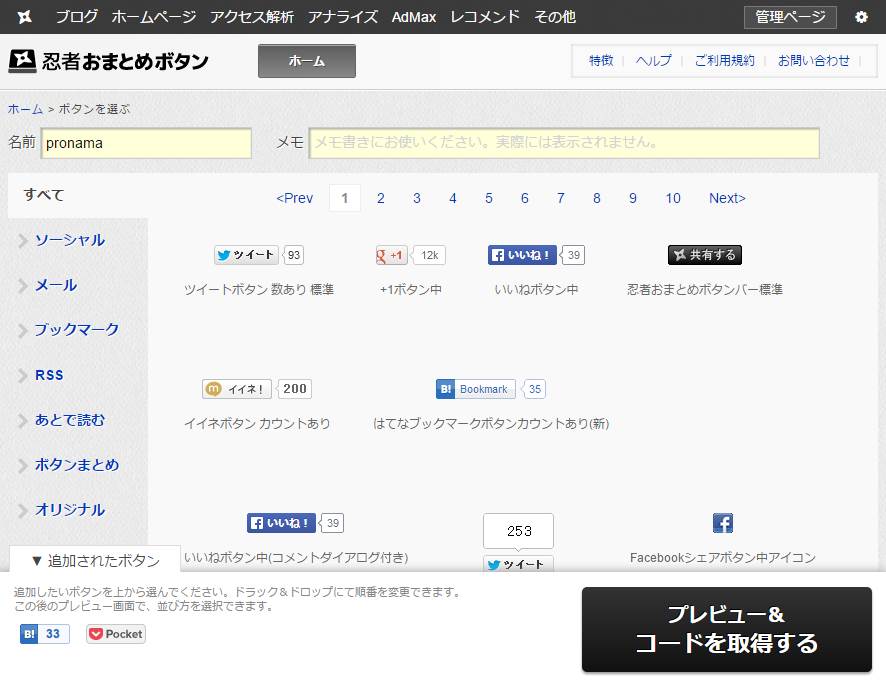Collapse the 追加されたボタン panel
Image resolution: width=886 pixels, height=689 pixels.
point(95,560)
